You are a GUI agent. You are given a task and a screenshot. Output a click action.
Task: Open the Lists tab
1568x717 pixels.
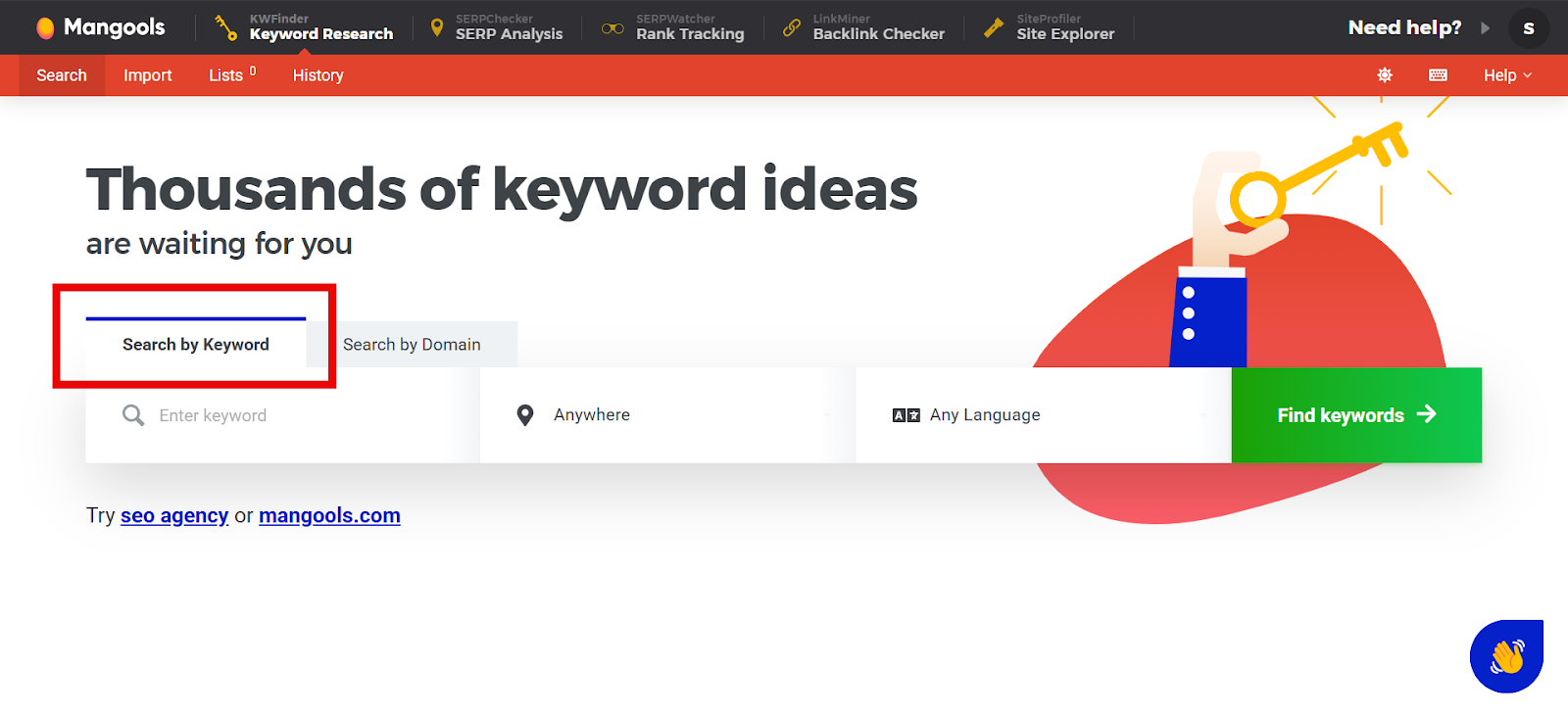pos(232,75)
